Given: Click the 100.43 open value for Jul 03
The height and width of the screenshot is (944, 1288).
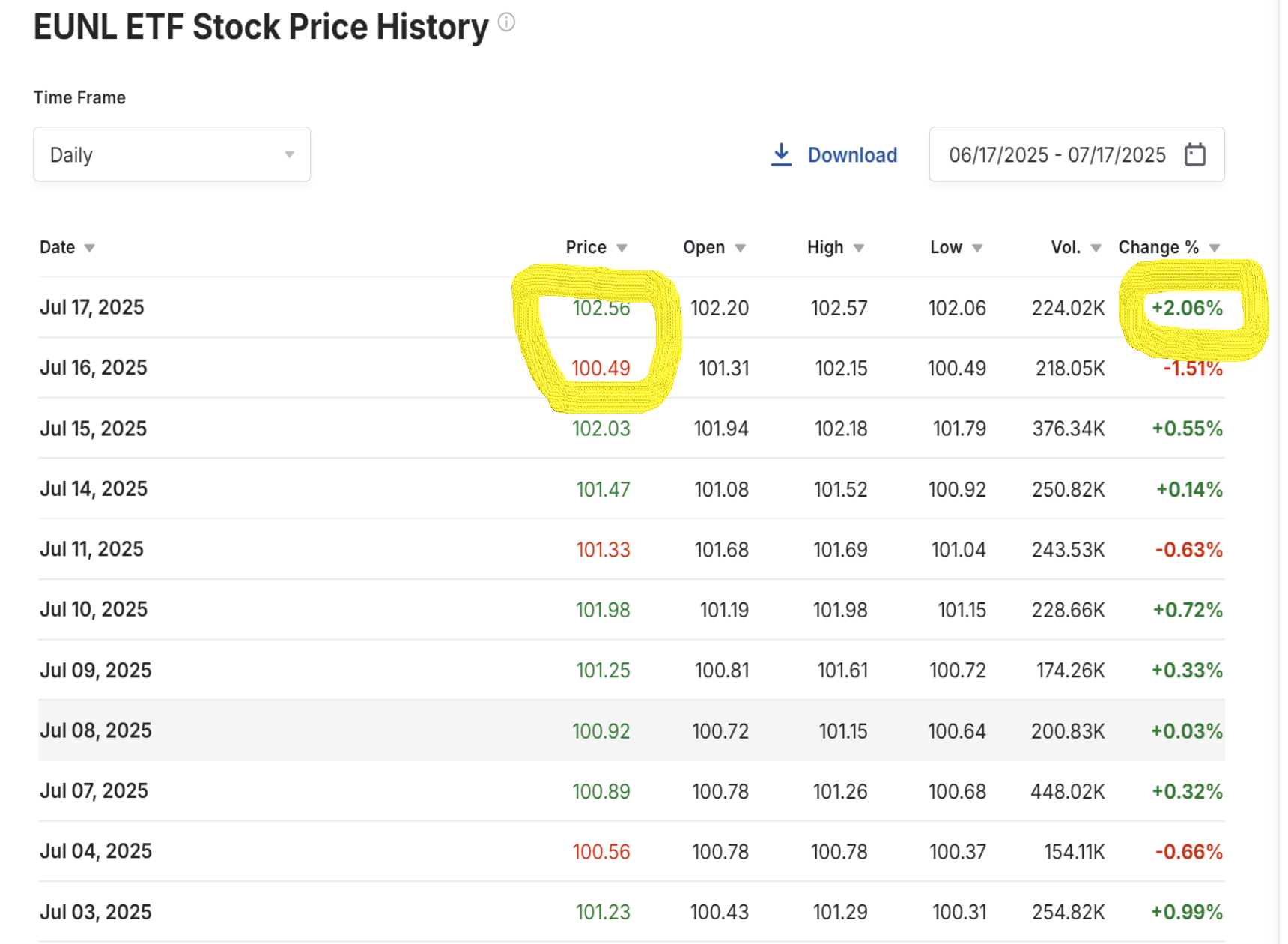Looking at the screenshot, I should click(x=720, y=912).
